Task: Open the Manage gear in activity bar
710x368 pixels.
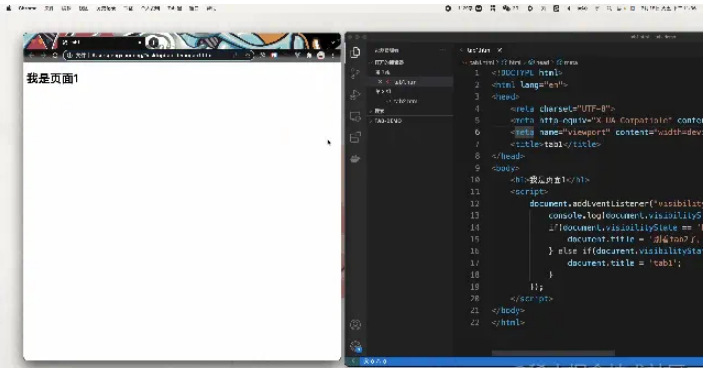Action: coord(355,347)
